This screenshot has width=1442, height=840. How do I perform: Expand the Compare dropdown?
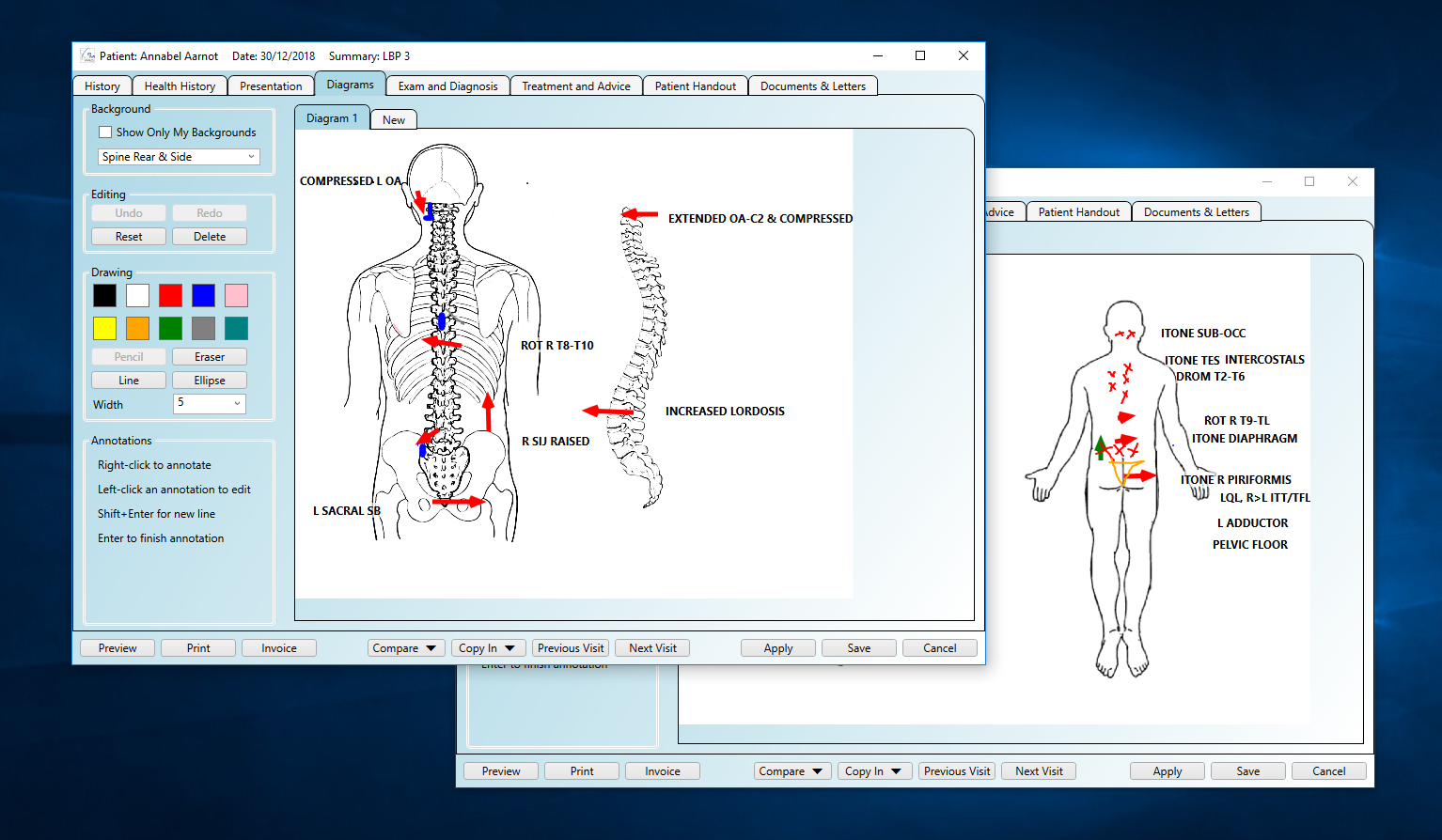405,647
